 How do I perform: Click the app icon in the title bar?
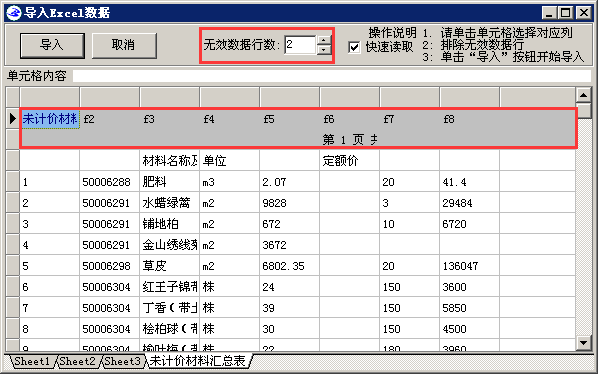(14, 13)
